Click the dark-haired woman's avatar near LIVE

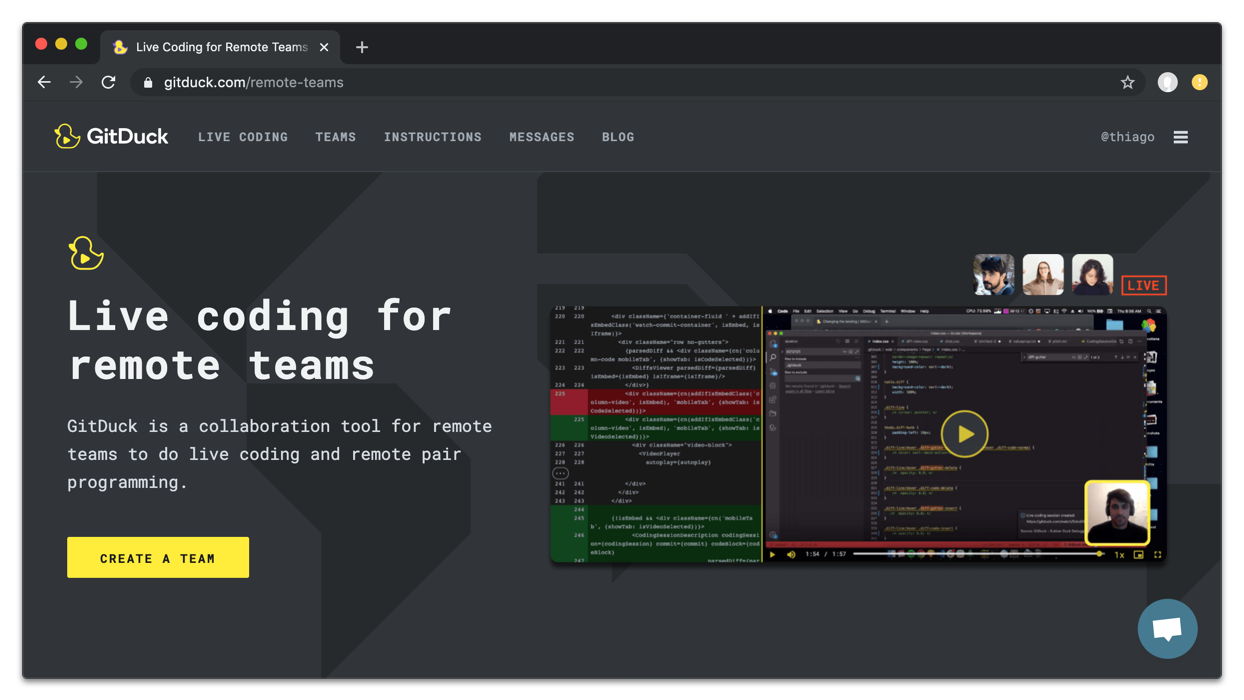coord(1092,274)
